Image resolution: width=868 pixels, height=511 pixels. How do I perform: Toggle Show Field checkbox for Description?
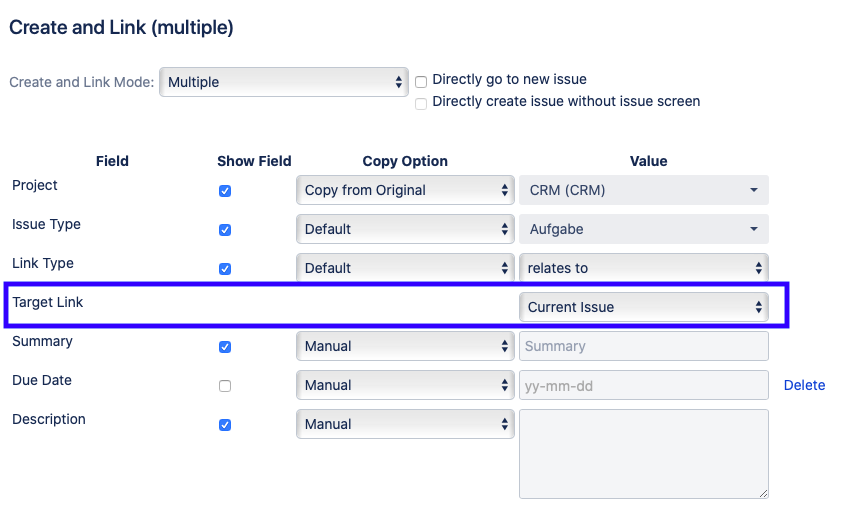click(x=225, y=425)
